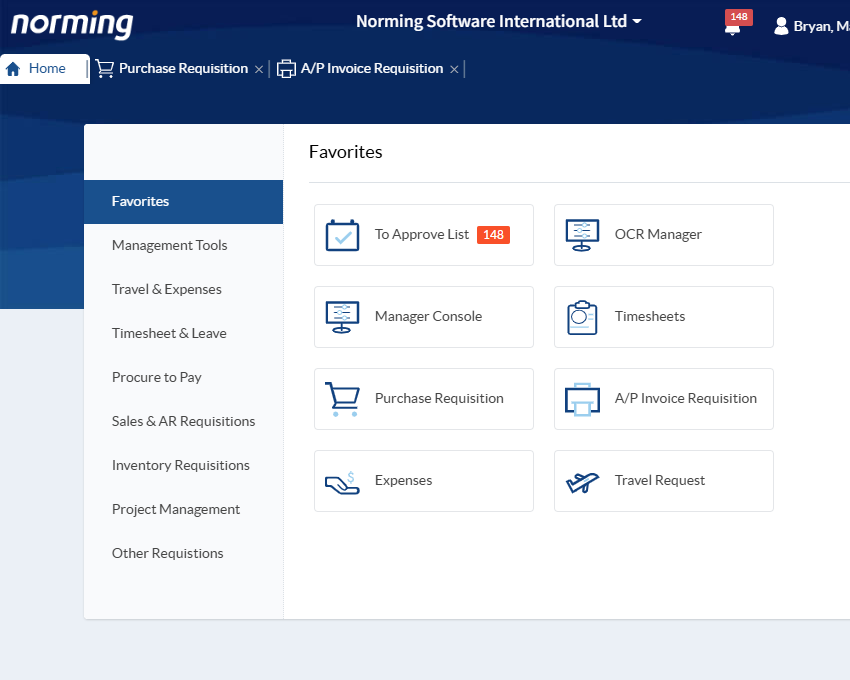Select Travel & Expenses in the sidebar
Image resolution: width=850 pixels, height=680 pixels.
point(166,289)
